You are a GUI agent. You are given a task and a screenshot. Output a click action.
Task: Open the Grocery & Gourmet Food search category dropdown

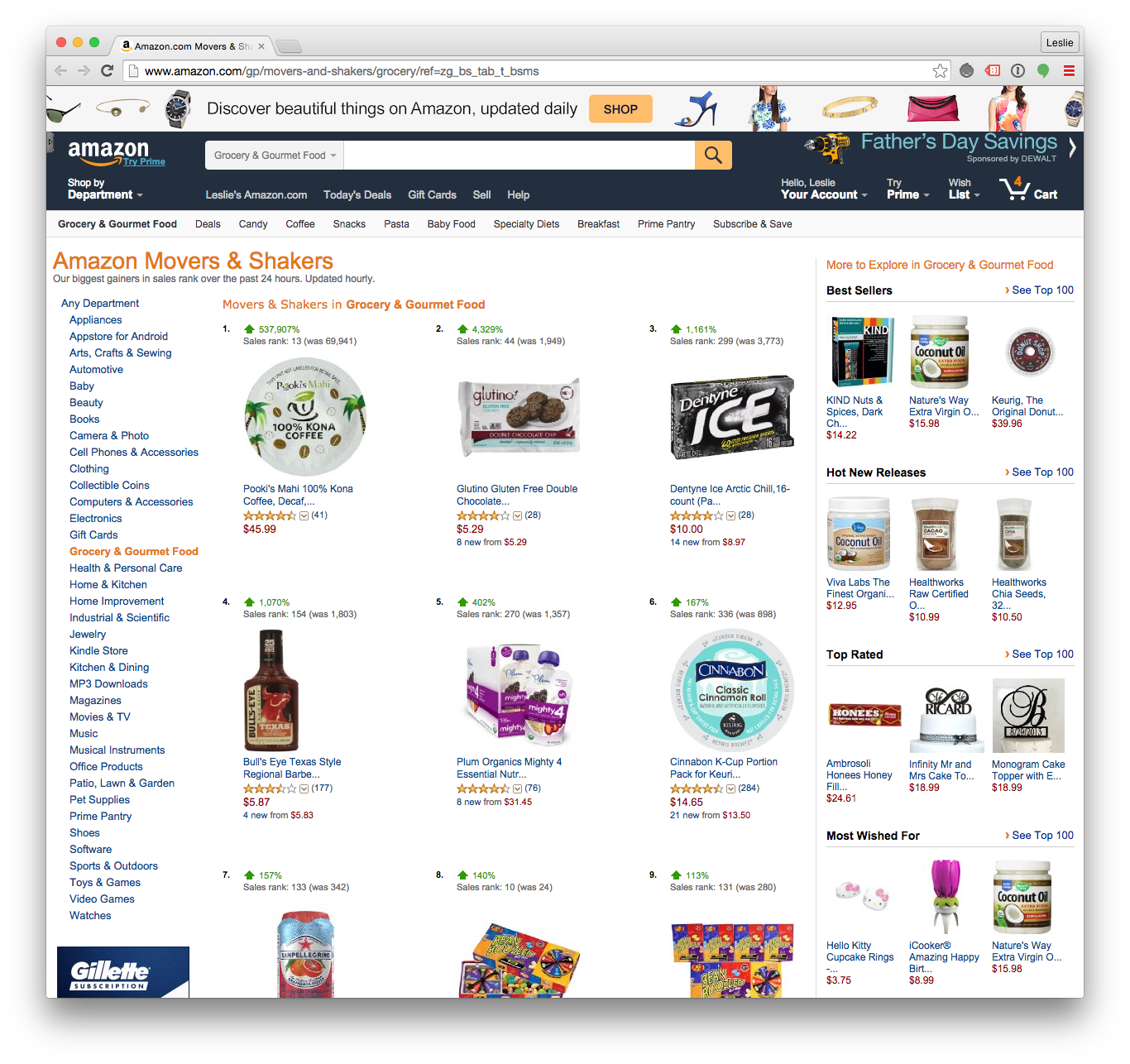[x=275, y=155]
